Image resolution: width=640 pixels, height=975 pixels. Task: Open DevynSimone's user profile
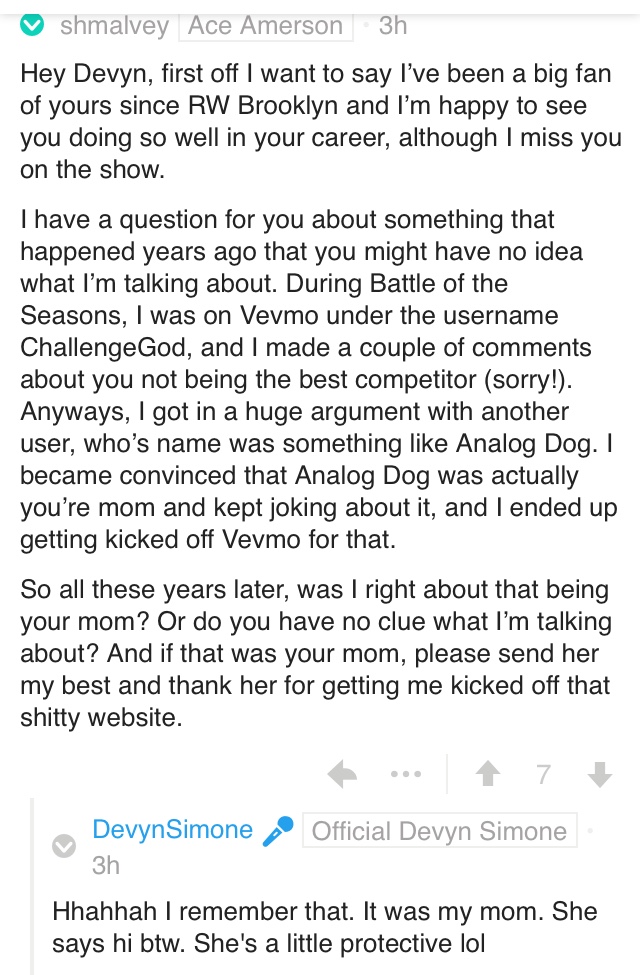pos(172,829)
